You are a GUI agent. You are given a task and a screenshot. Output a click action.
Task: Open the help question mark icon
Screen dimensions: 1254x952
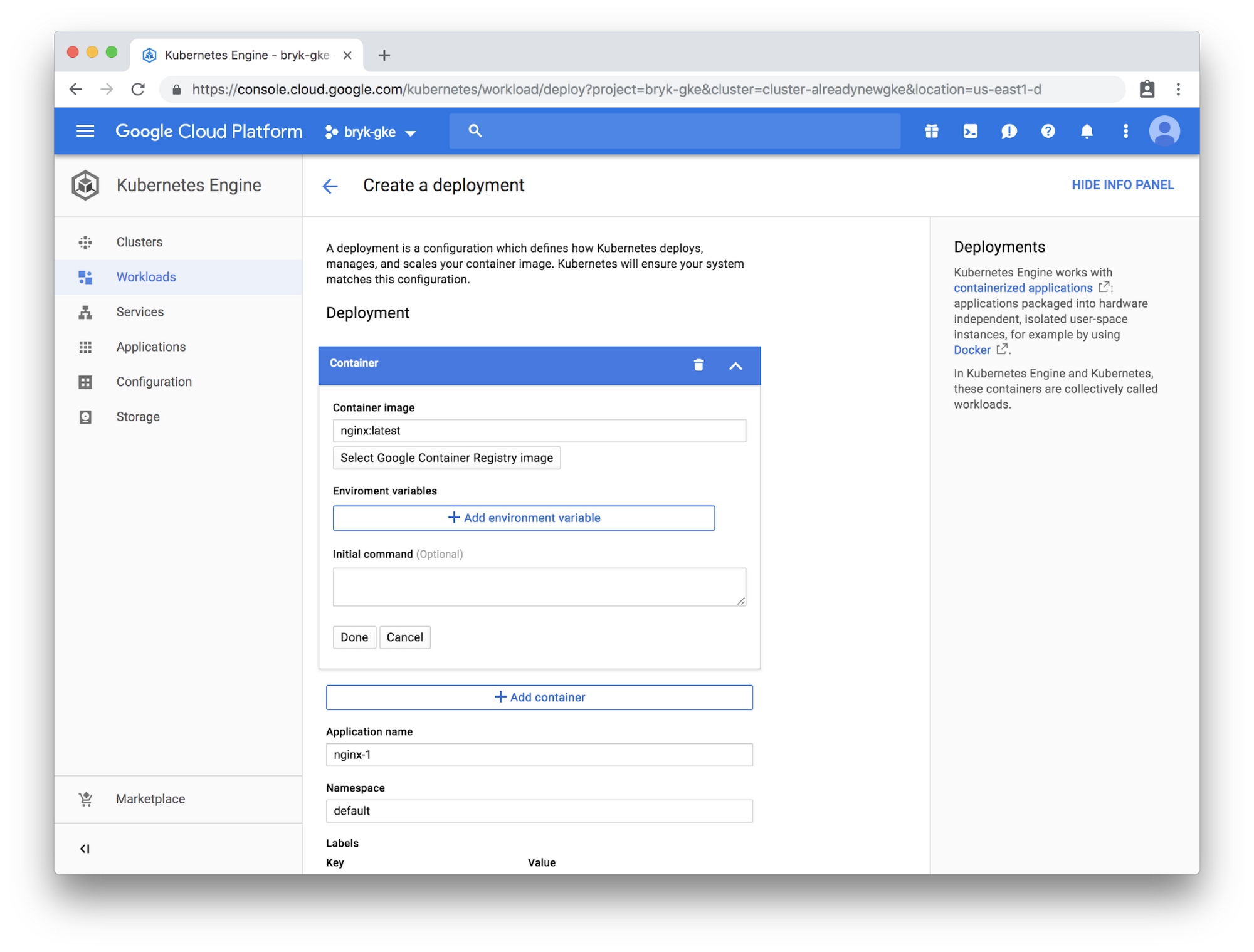[x=1048, y=131]
